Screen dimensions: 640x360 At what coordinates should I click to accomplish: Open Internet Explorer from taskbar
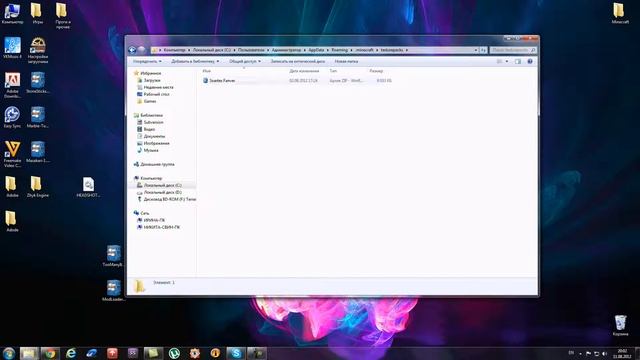coord(71,353)
